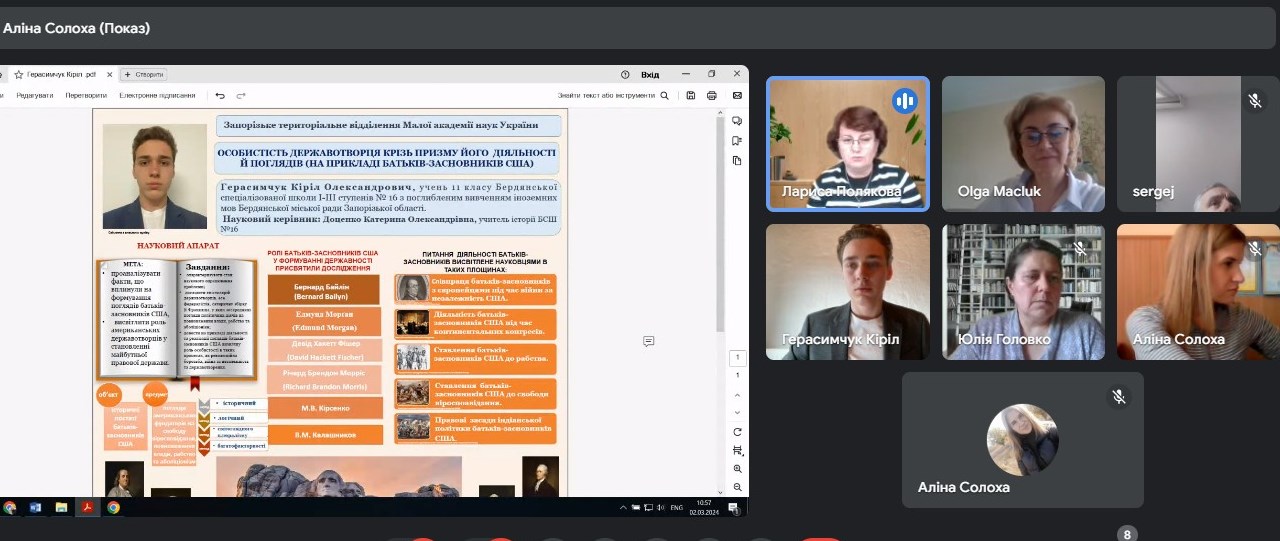
Task: Go to the previous page with up chevron
Action: pyautogui.click(x=737, y=393)
